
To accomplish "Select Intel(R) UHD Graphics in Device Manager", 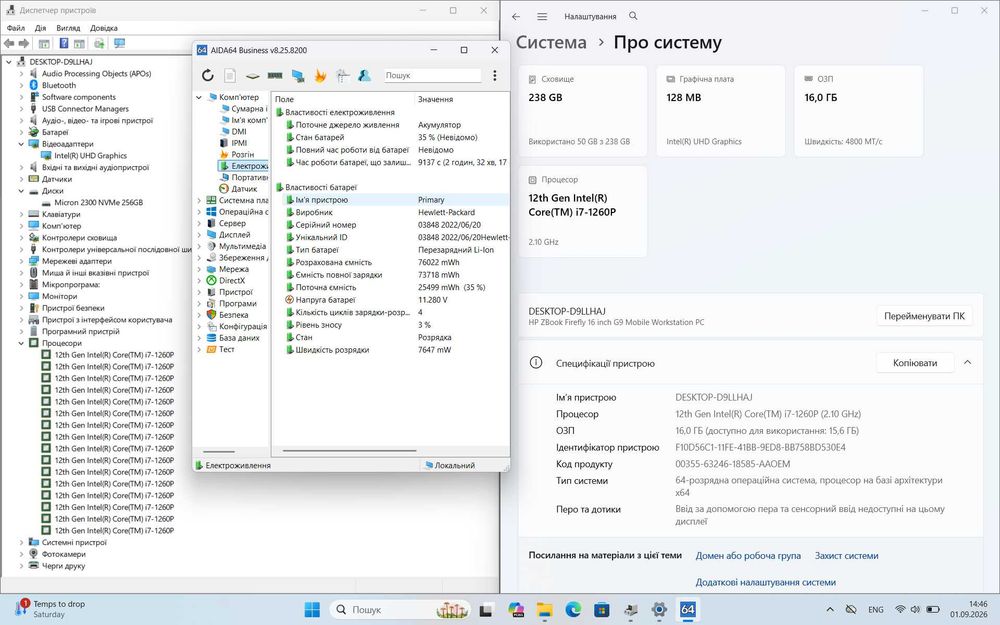I will pyautogui.click(x=90, y=156).
